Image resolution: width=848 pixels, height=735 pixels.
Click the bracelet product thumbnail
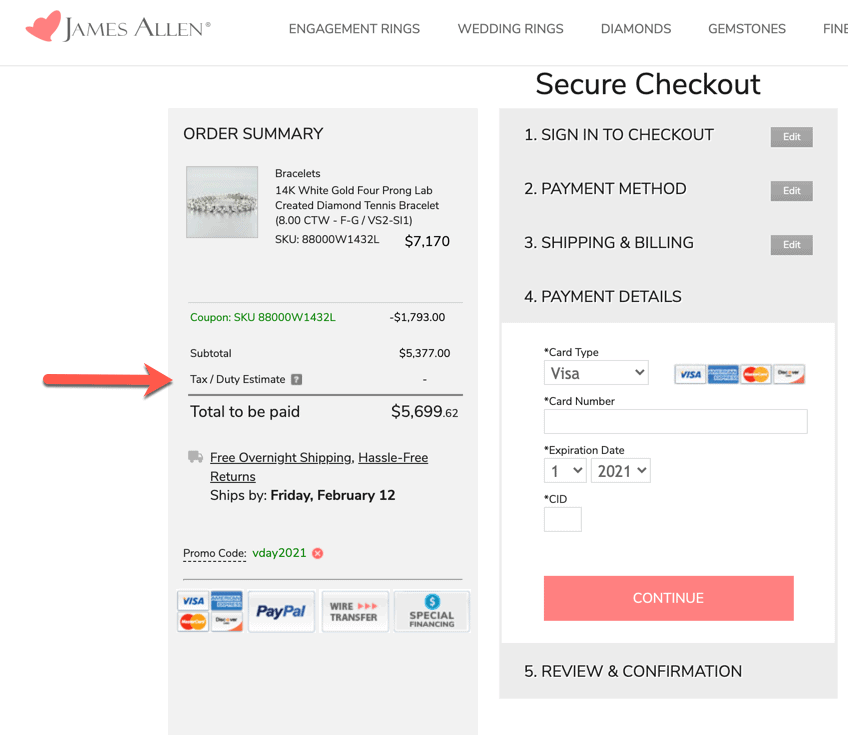(222, 202)
